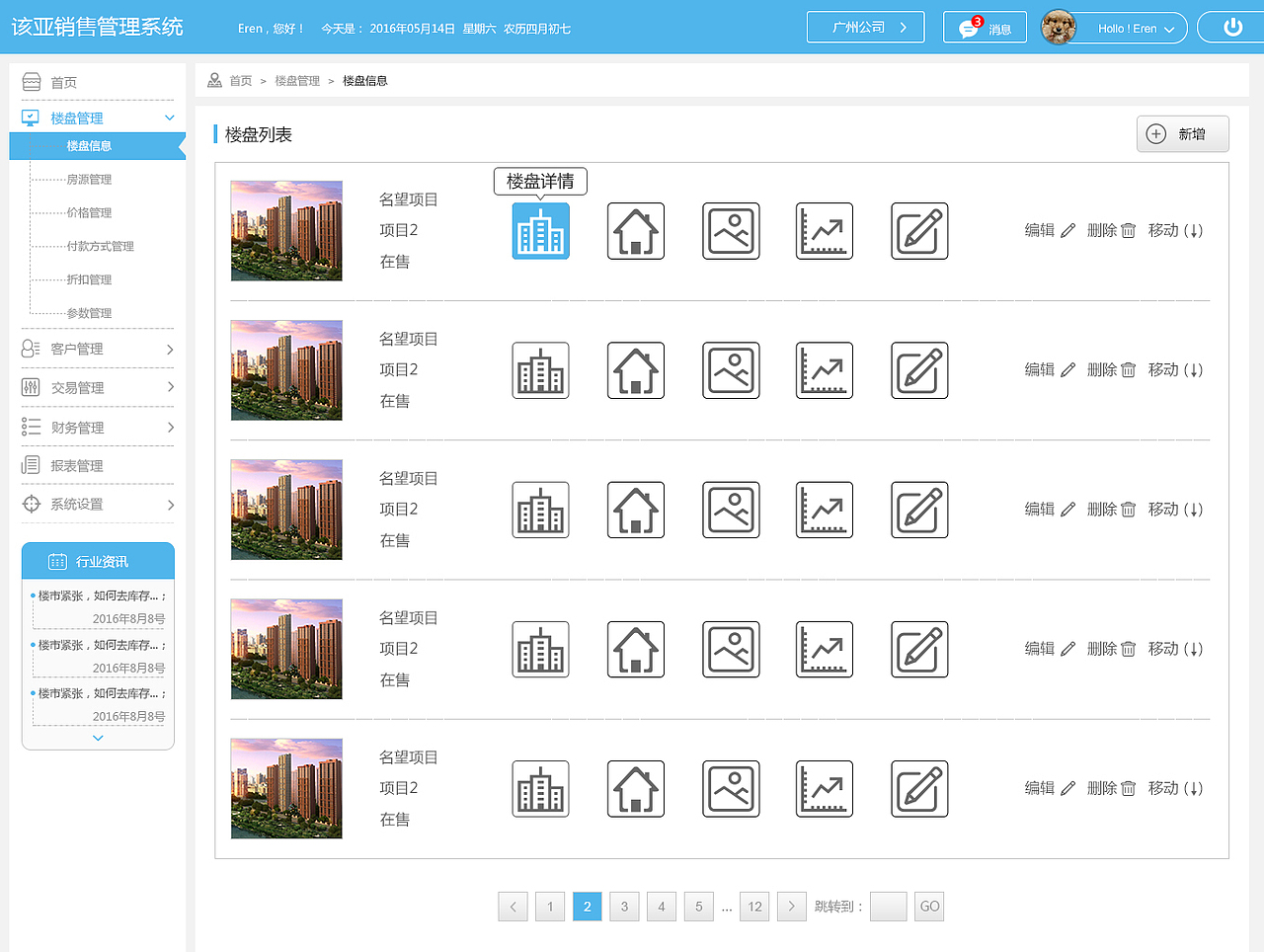Select 付款方式管理 submenu item
1264x952 pixels.
pyautogui.click(x=100, y=247)
